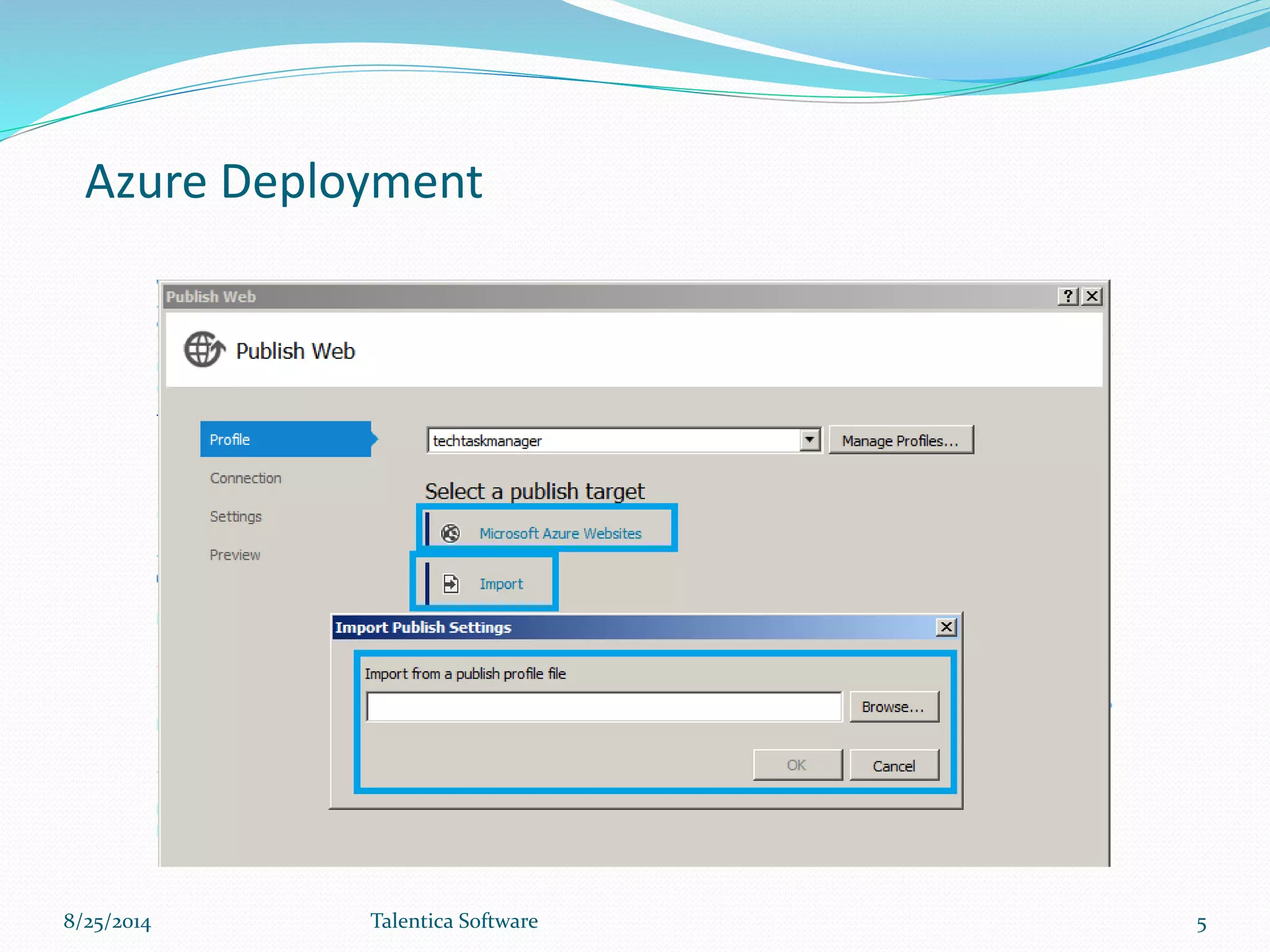Open the Preview step
The width and height of the screenshot is (1270, 952).
(x=235, y=555)
